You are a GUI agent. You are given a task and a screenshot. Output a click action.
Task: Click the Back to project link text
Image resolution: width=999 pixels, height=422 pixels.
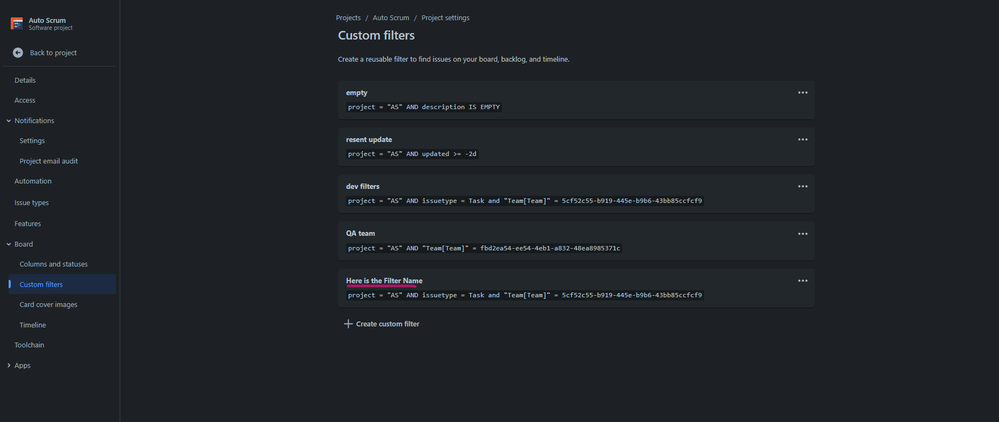(53, 53)
